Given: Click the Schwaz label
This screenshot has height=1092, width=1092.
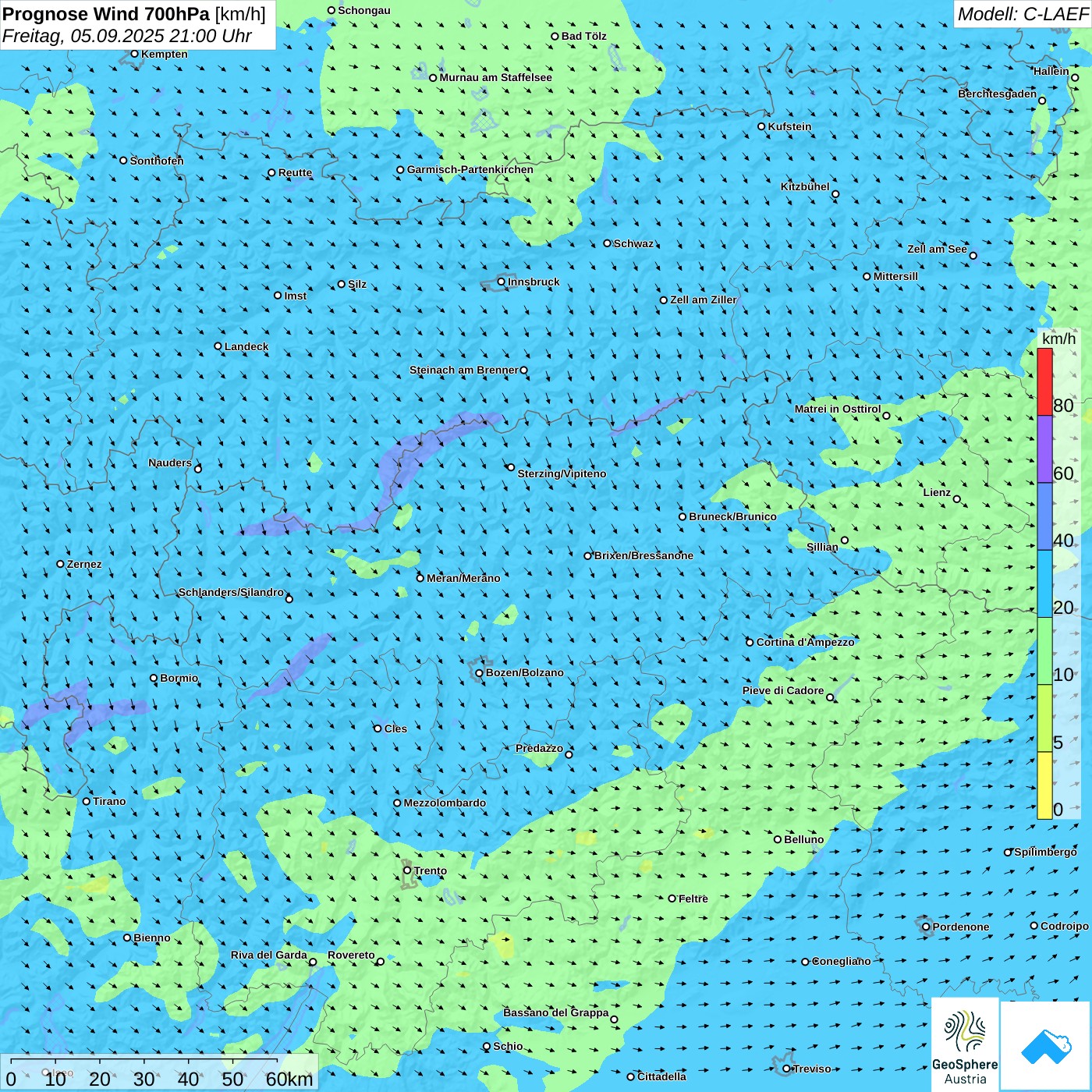Looking at the screenshot, I should [633, 243].
